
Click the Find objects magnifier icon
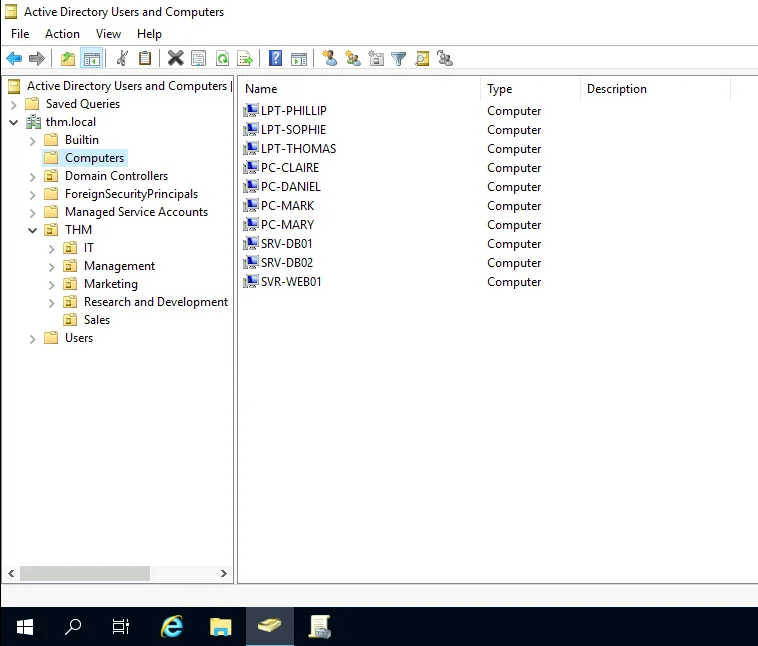point(422,59)
